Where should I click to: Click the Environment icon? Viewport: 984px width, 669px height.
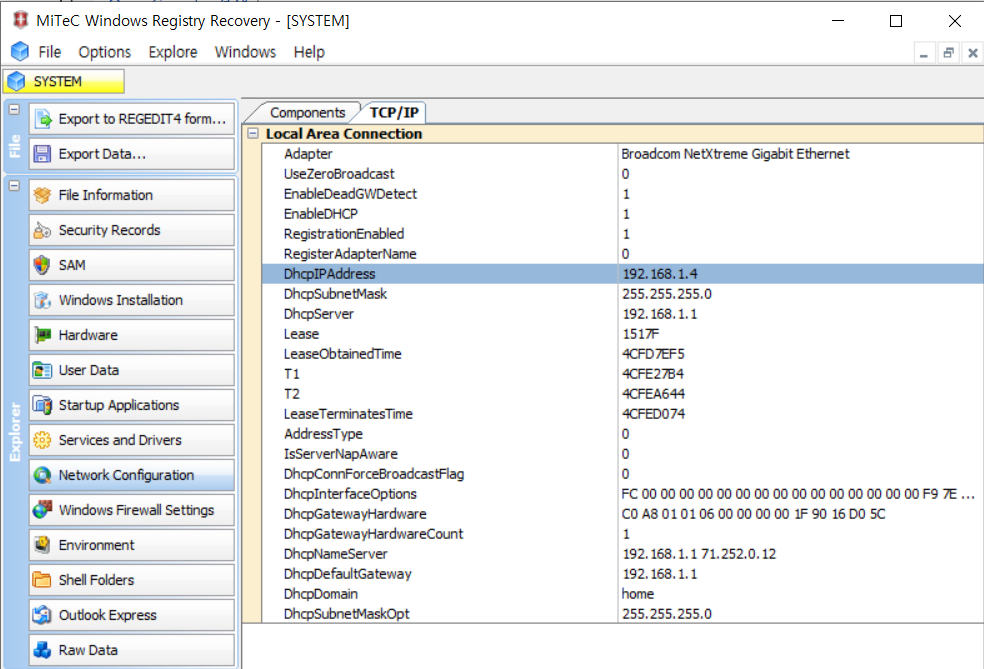pos(43,545)
